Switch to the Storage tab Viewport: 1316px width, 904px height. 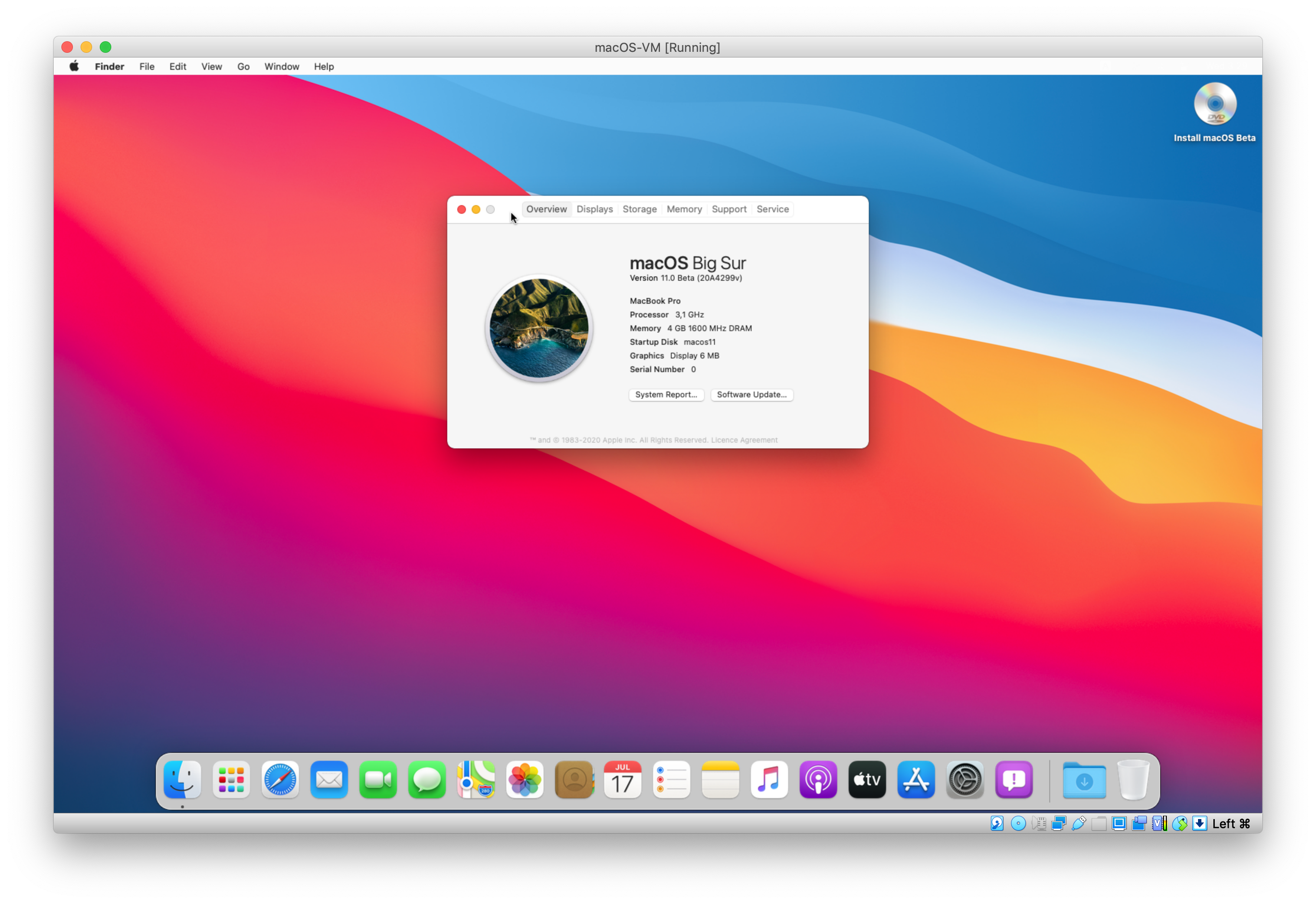click(639, 209)
